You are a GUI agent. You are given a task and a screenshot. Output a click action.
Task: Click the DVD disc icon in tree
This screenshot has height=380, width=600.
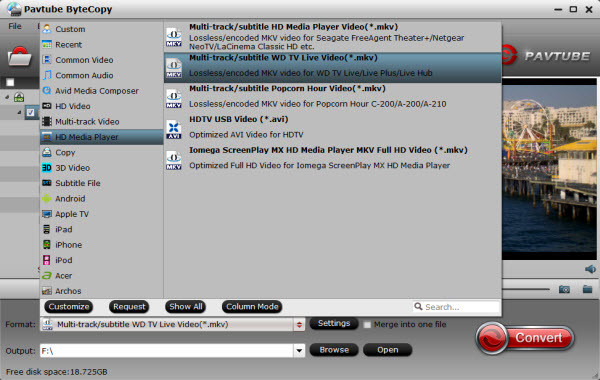(19, 97)
